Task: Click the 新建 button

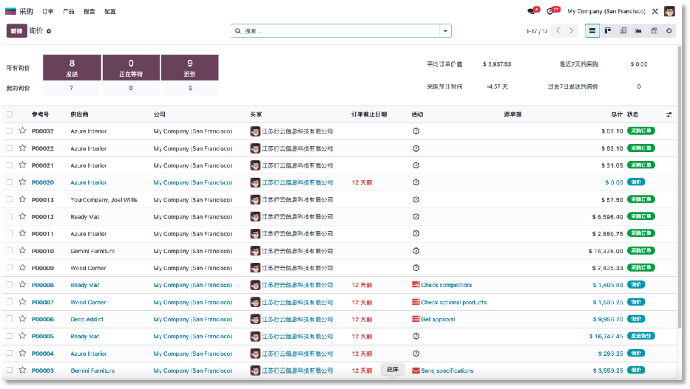Action: pos(17,31)
